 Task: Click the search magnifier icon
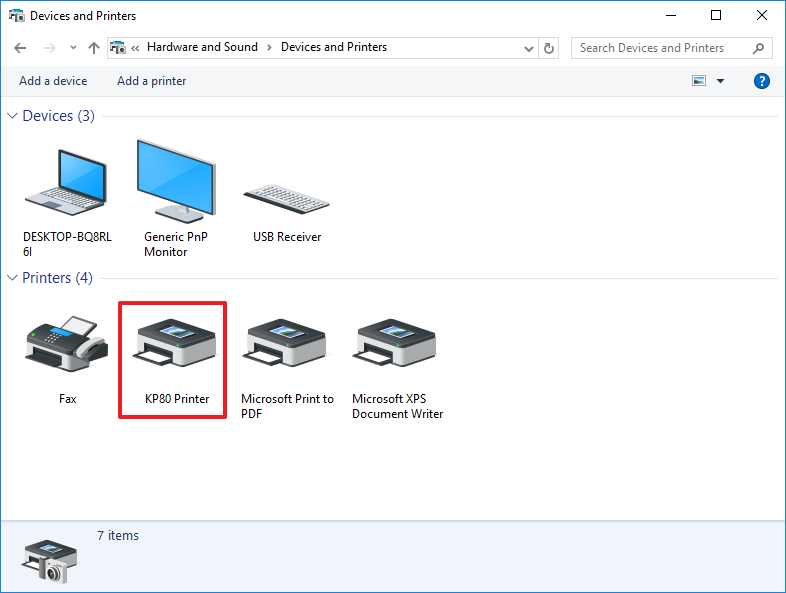pyautogui.click(x=758, y=48)
